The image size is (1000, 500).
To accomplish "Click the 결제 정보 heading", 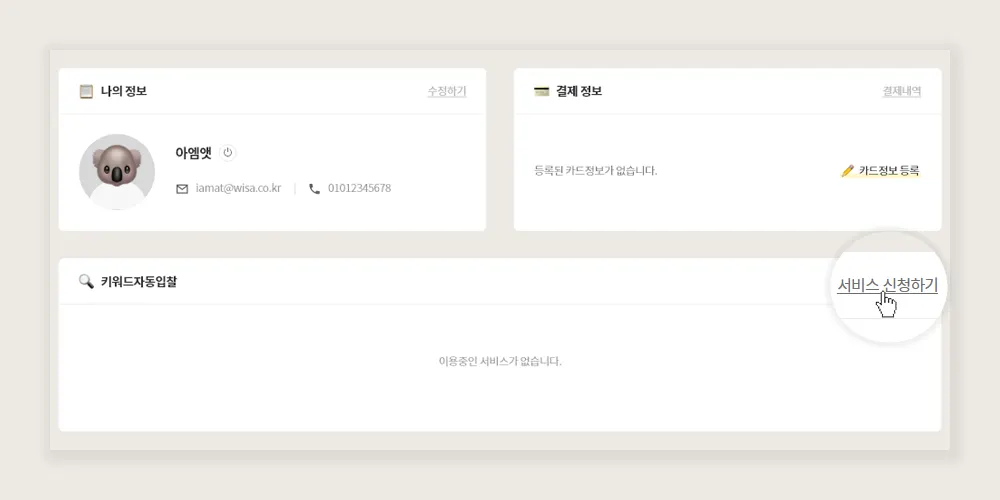I will [578, 91].
